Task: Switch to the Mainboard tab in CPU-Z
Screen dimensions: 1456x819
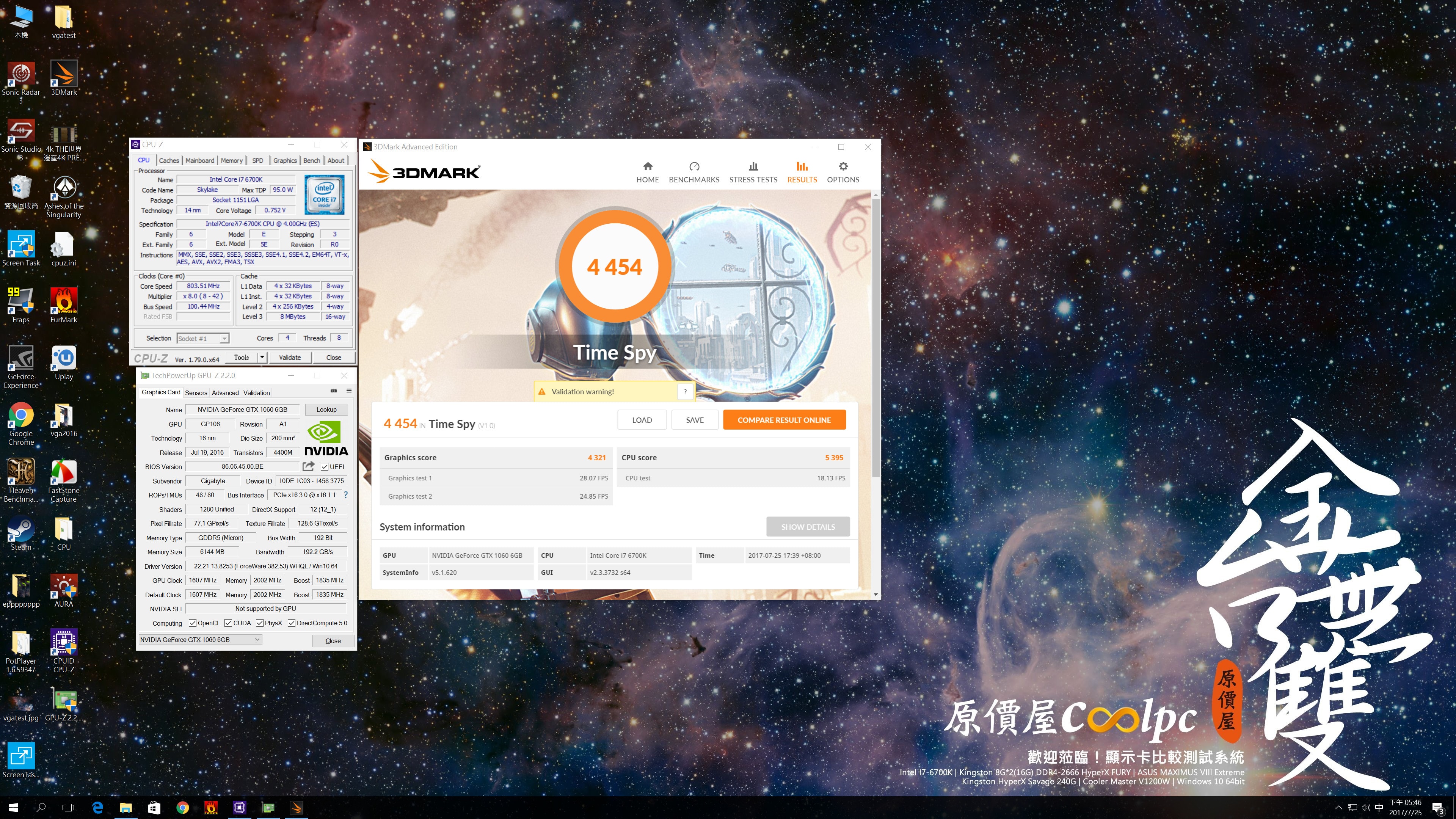Action: pyautogui.click(x=199, y=160)
